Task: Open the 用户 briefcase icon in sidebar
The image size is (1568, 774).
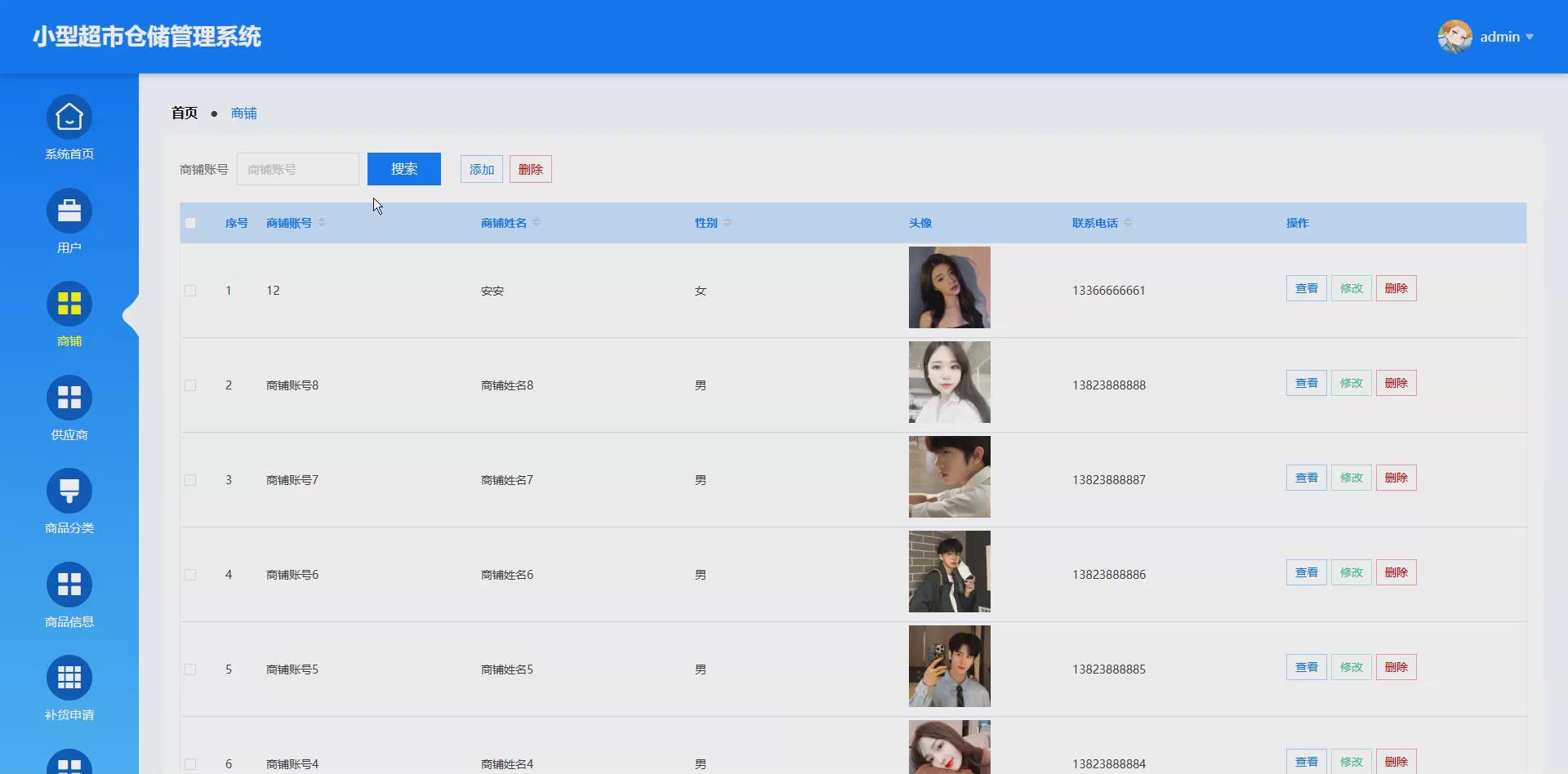Action: tap(69, 211)
